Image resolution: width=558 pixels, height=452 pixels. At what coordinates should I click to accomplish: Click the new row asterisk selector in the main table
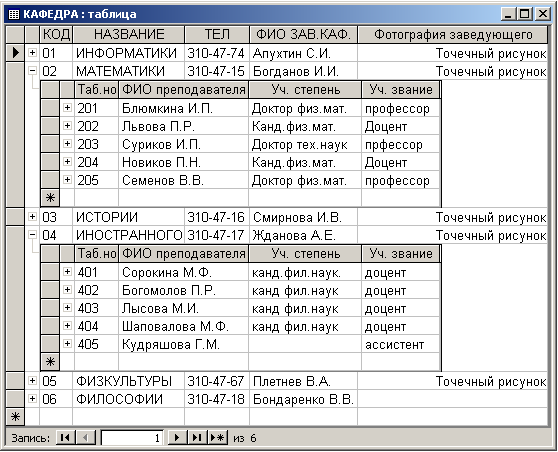coord(15,416)
